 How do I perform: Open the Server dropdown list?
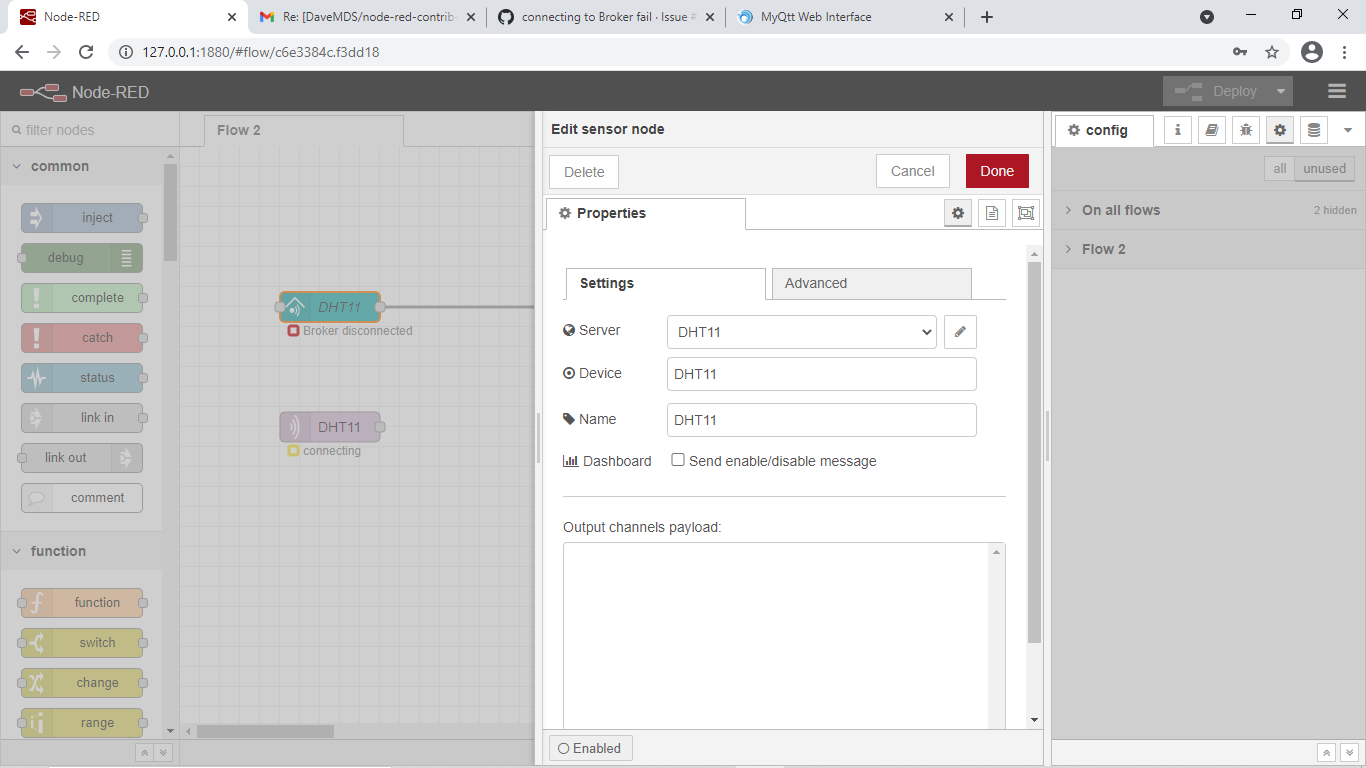(x=800, y=331)
